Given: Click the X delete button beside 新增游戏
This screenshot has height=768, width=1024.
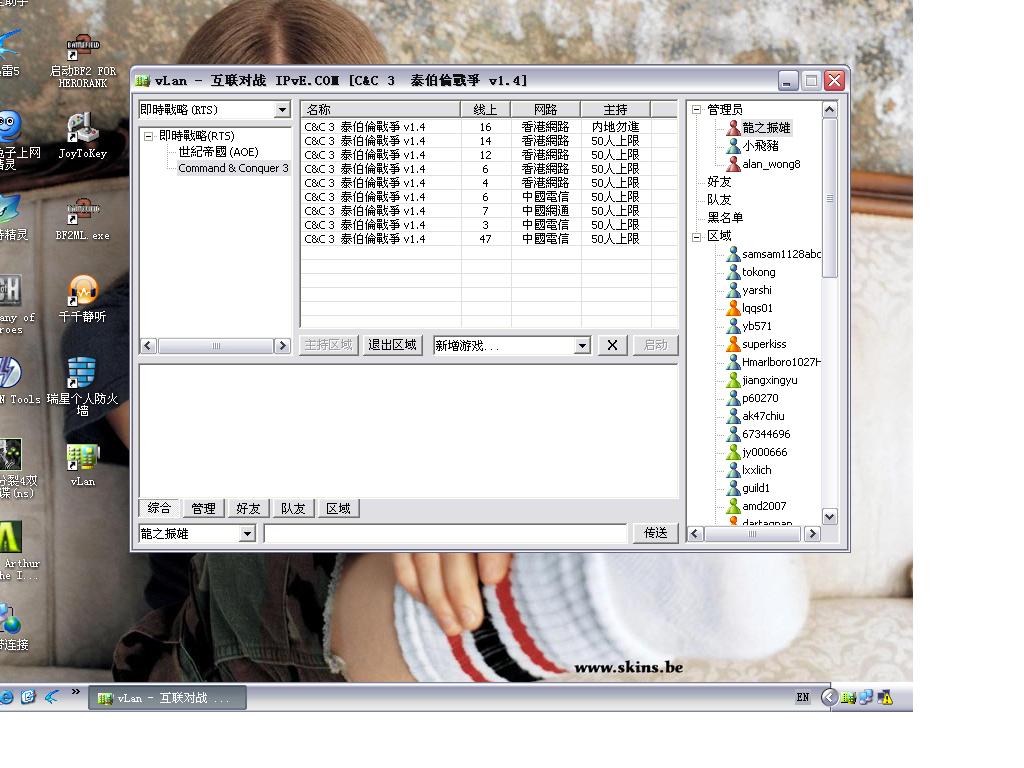Looking at the screenshot, I should [x=612, y=345].
